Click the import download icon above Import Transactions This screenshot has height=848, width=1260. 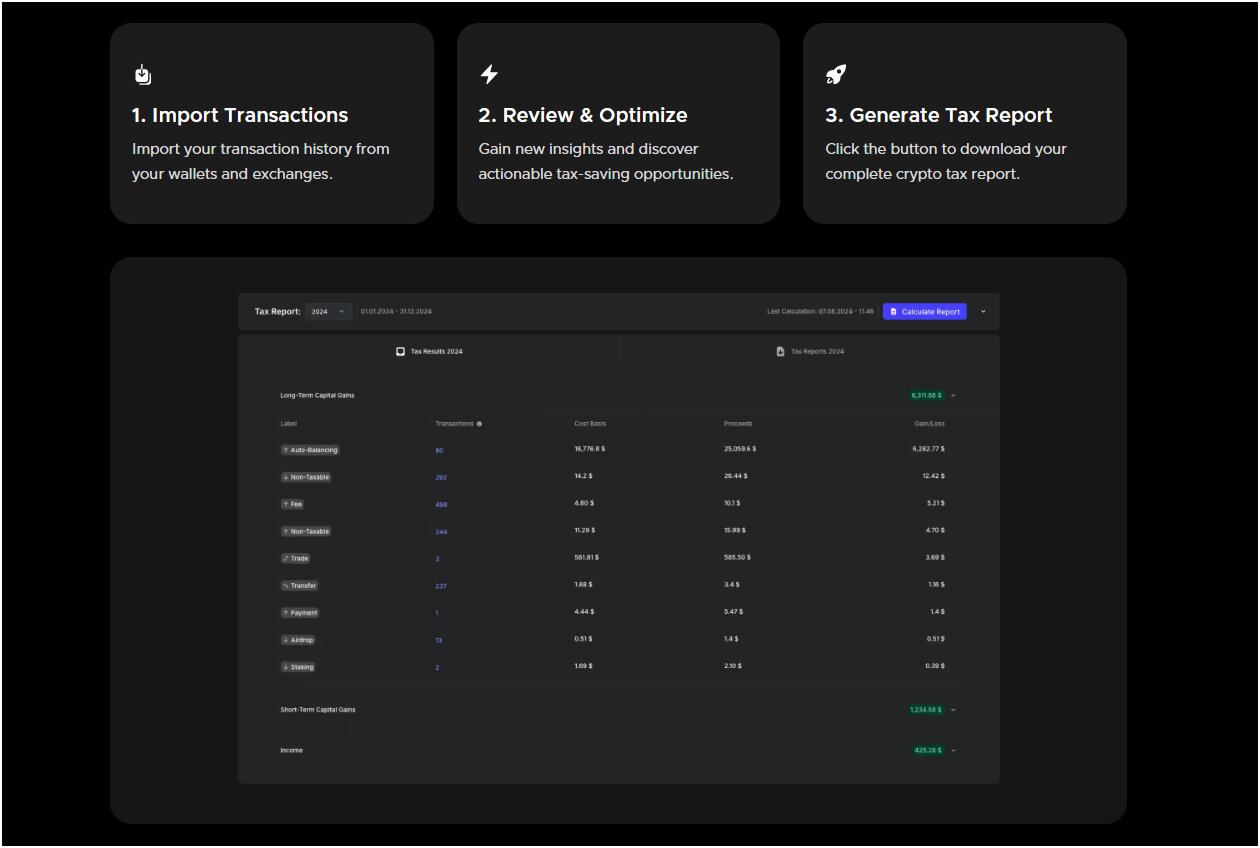pos(143,75)
